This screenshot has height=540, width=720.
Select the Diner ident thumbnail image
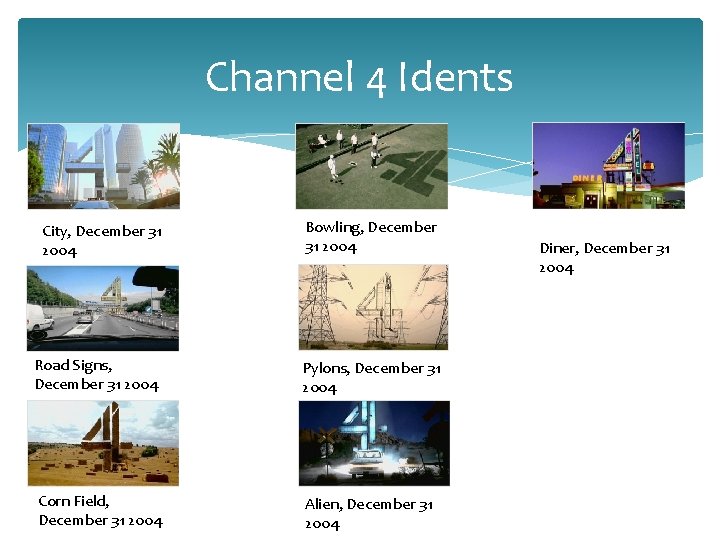608,165
